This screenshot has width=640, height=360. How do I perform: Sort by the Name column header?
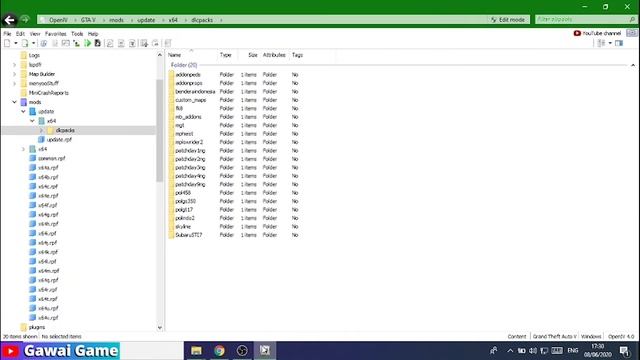click(x=174, y=55)
